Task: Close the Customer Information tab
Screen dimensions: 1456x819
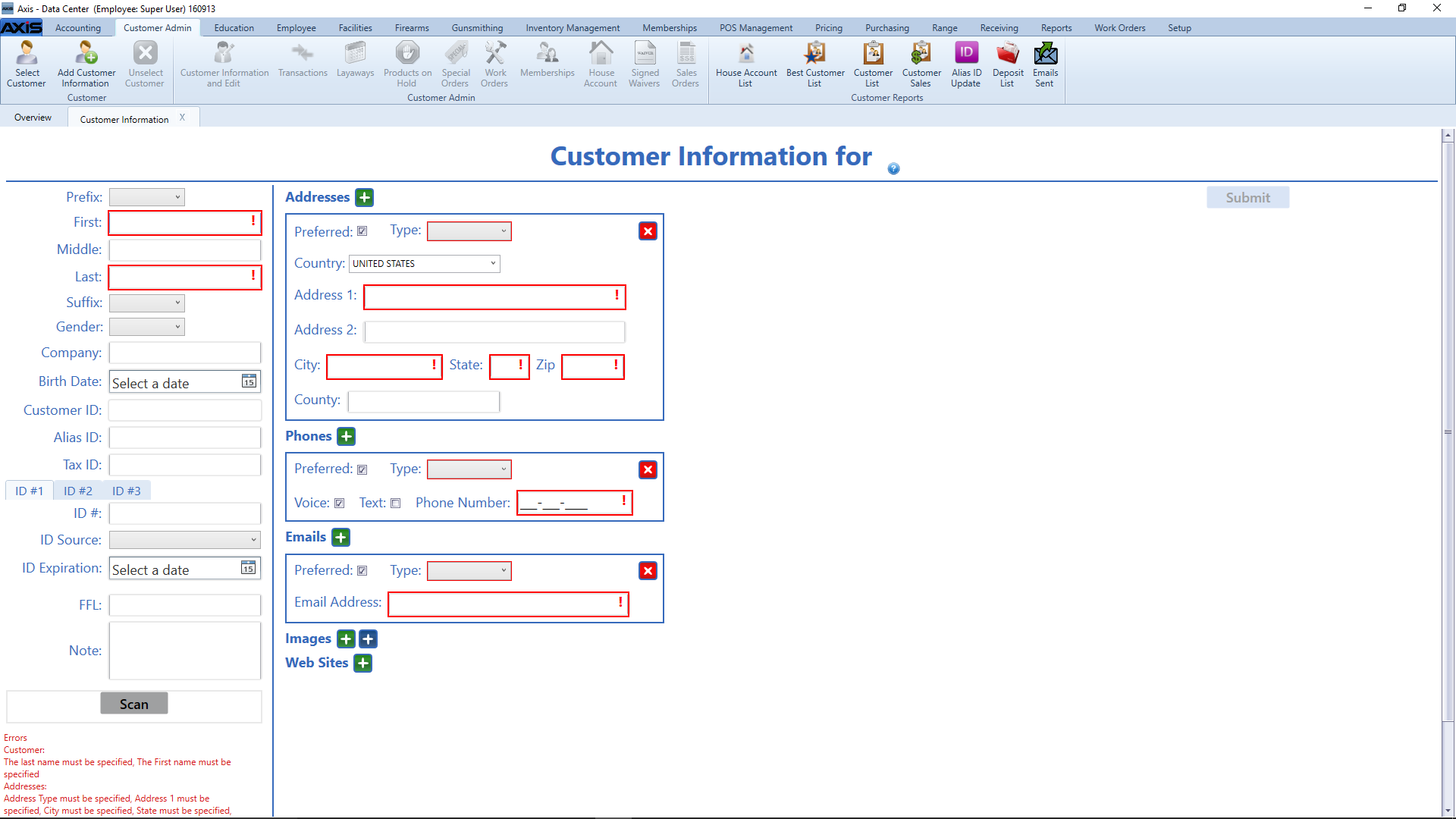Action: pyautogui.click(x=182, y=118)
